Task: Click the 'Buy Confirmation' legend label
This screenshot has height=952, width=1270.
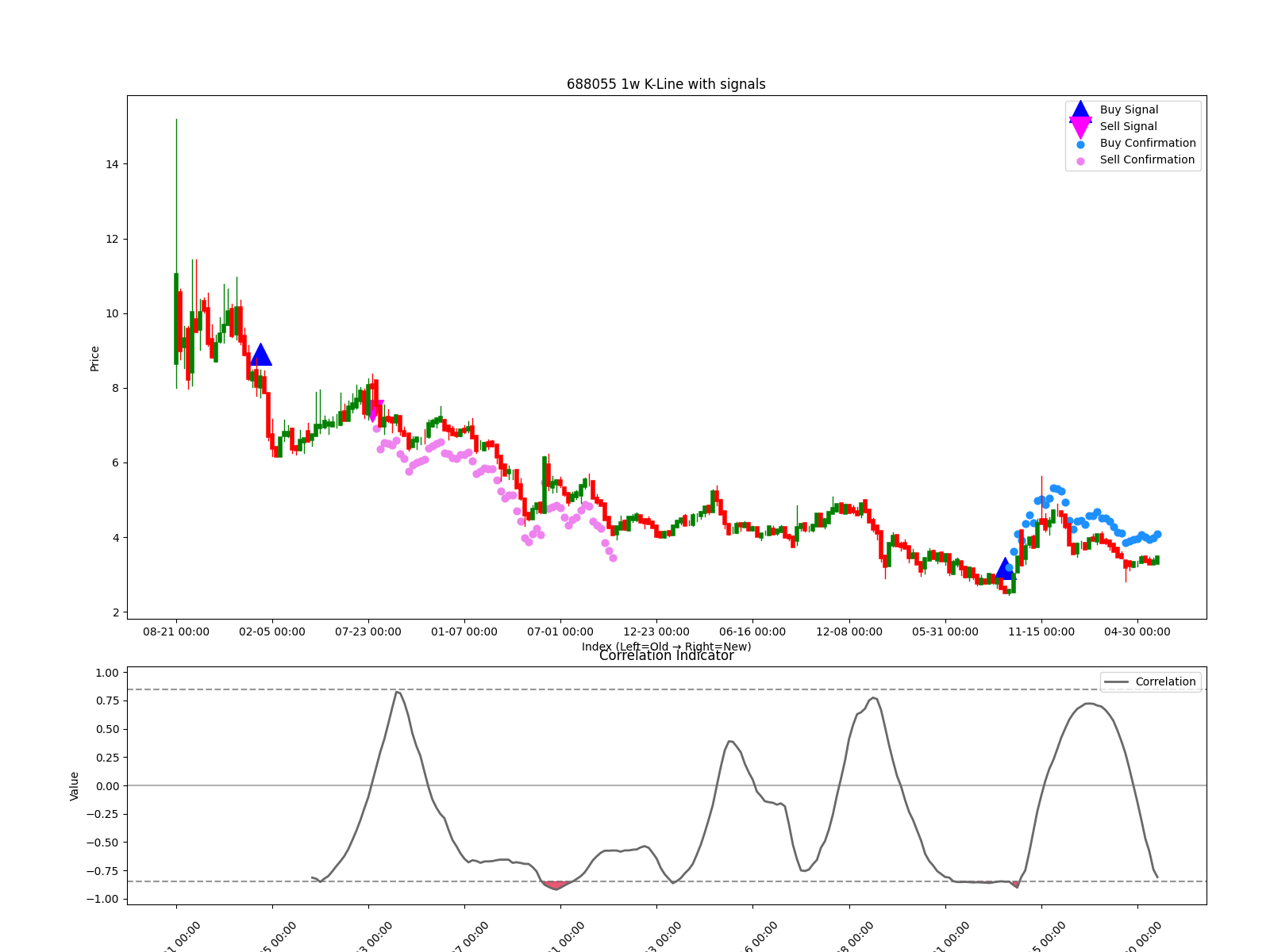Action: (x=1148, y=143)
